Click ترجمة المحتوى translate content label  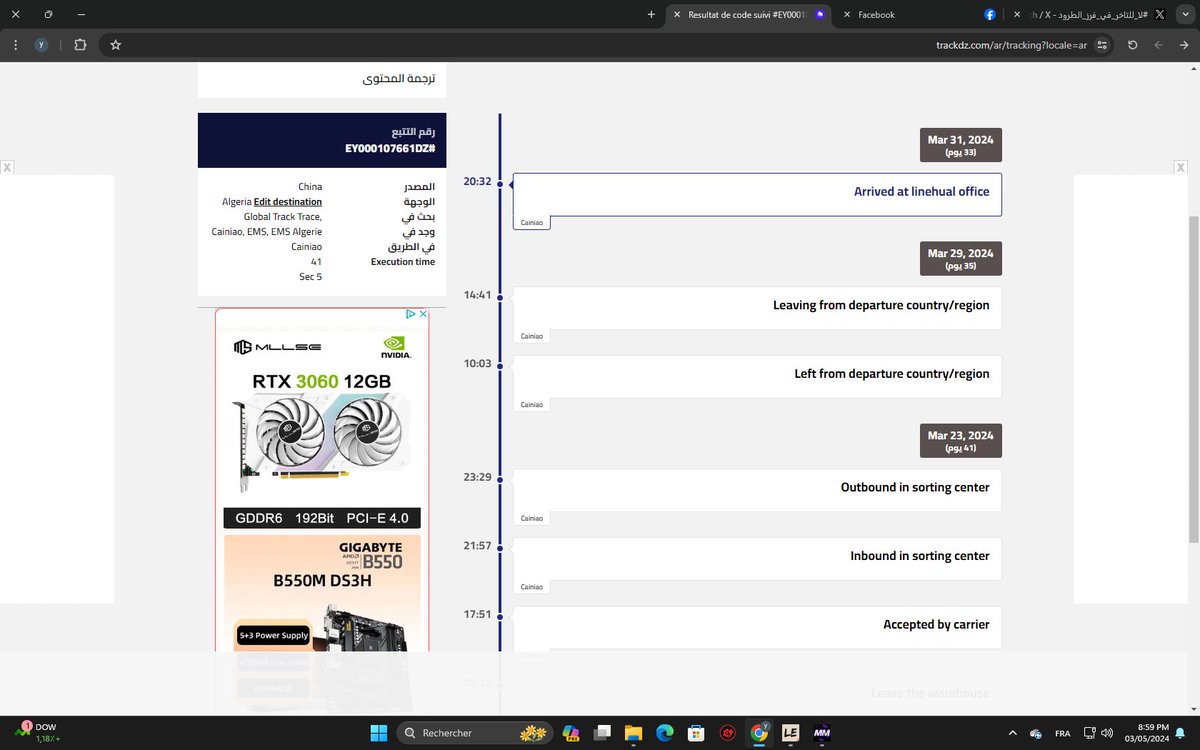coord(399,78)
